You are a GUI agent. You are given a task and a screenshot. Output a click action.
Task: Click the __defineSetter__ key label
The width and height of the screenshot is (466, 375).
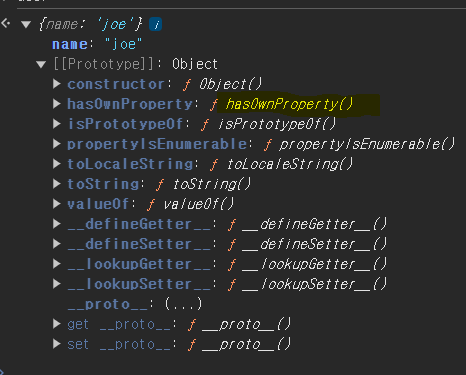coord(139,244)
